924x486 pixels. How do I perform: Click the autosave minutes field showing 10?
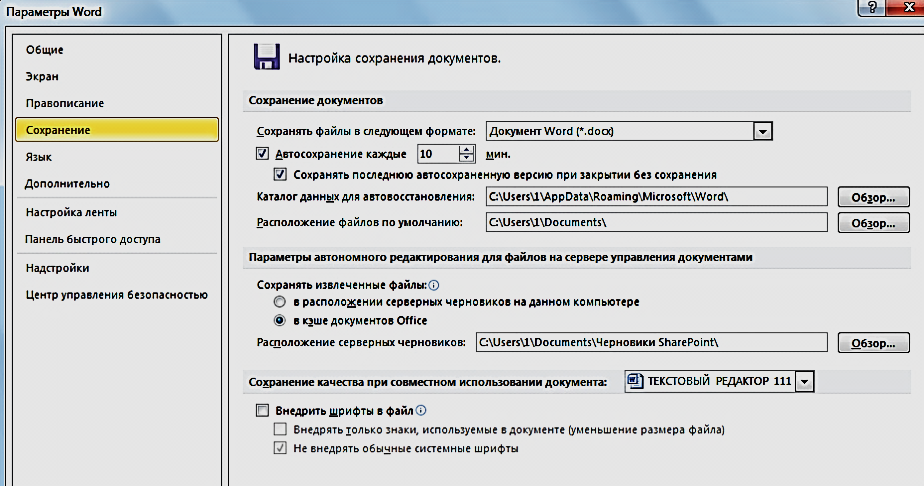click(438, 154)
